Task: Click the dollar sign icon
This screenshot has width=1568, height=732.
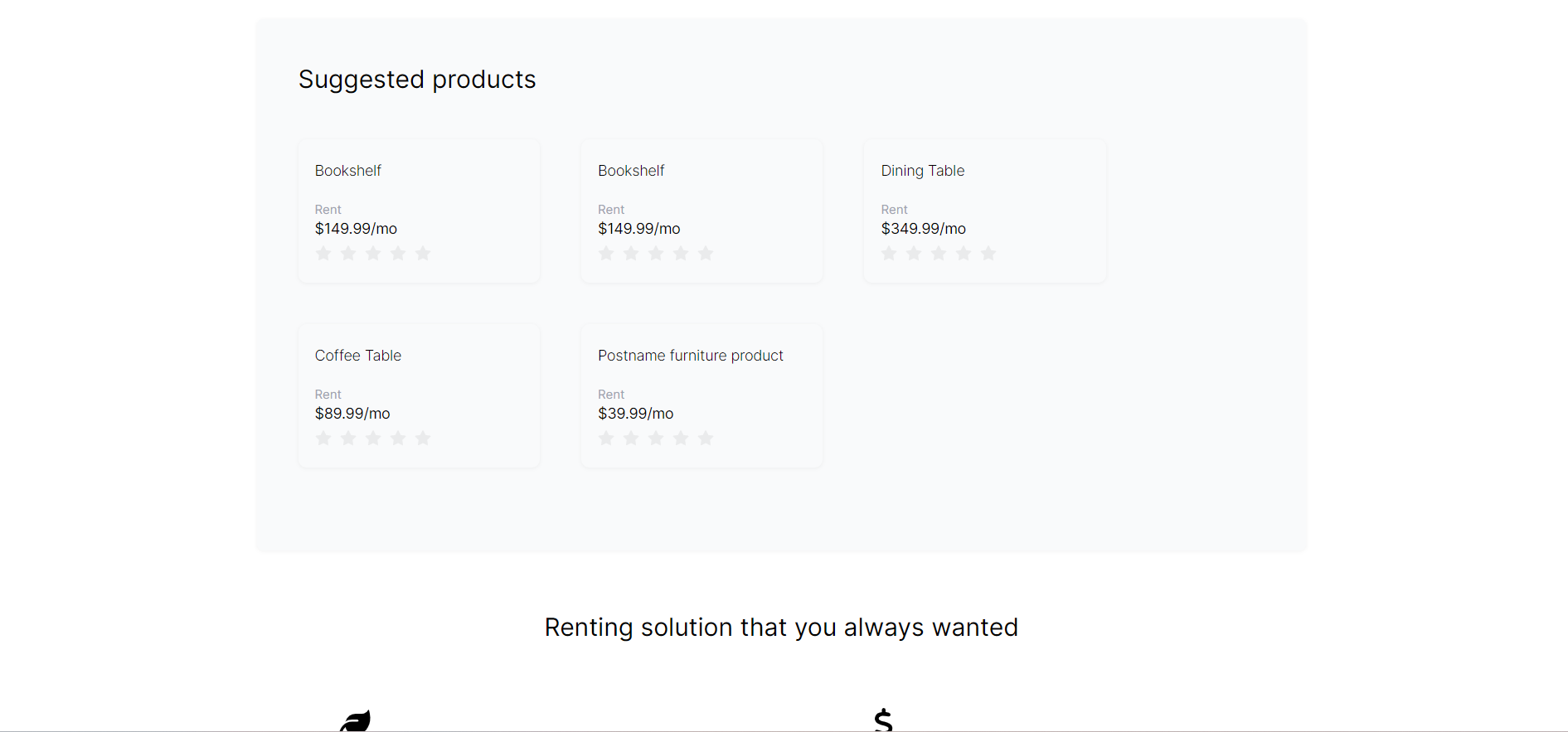Action: [x=884, y=720]
